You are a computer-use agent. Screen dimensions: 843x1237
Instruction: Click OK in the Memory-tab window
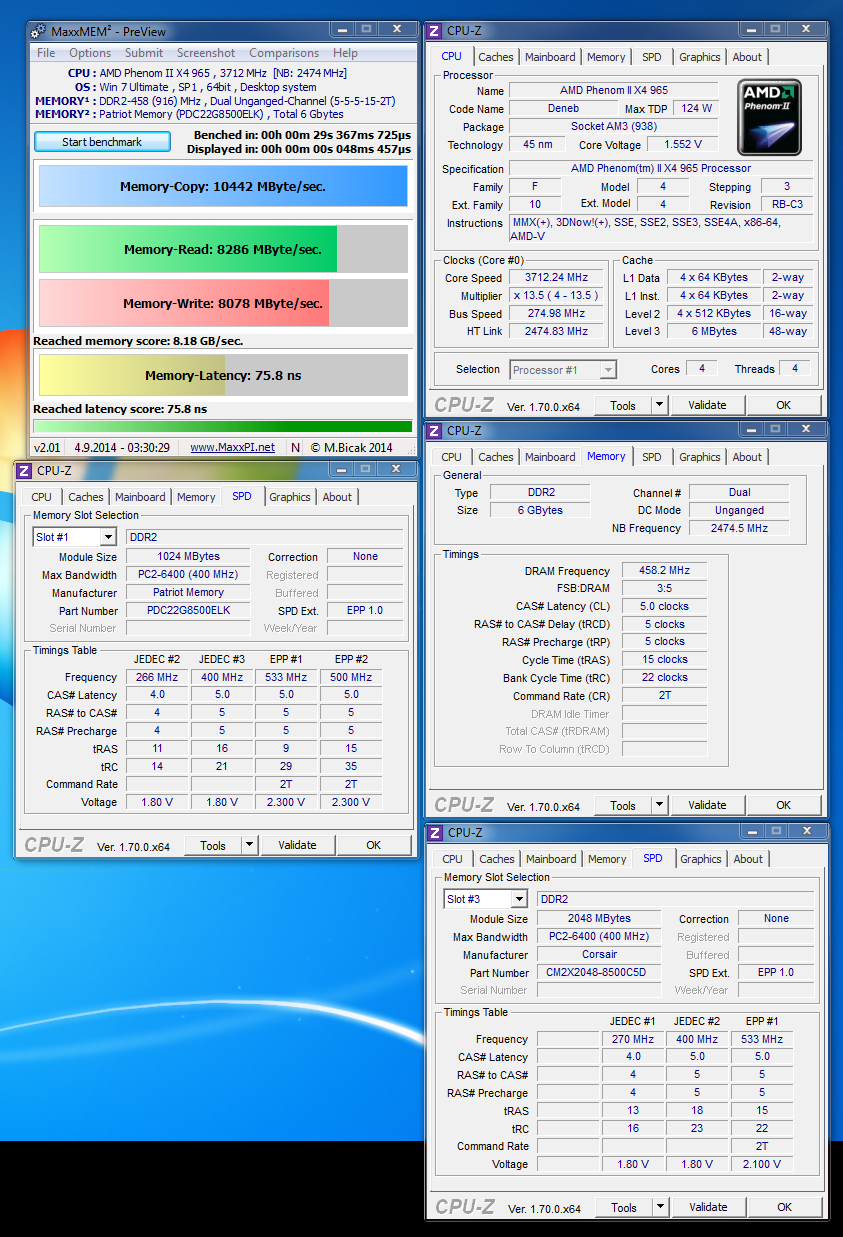[783, 805]
